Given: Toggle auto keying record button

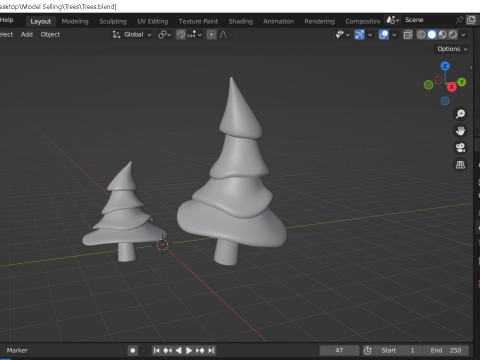Looking at the screenshot, I should click(133, 350).
